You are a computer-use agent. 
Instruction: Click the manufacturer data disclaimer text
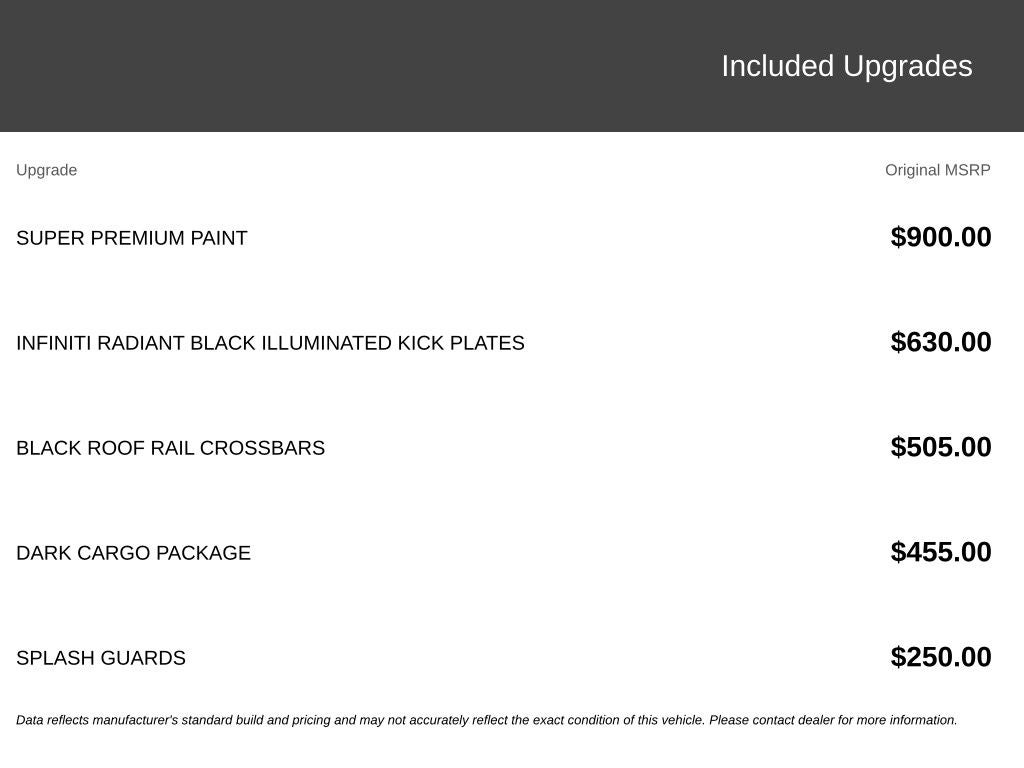pos(487,720)
